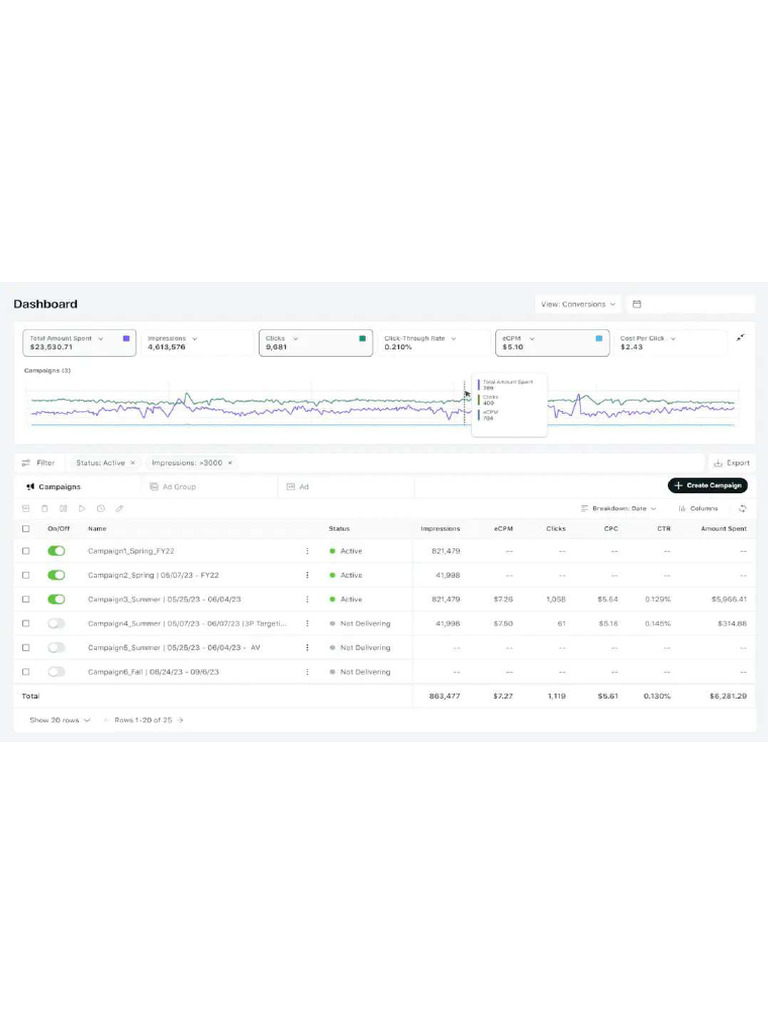Turn off Campaign2_Spring toggle
The width and height of the screenshot is (768, 1024).
point(56,575)
